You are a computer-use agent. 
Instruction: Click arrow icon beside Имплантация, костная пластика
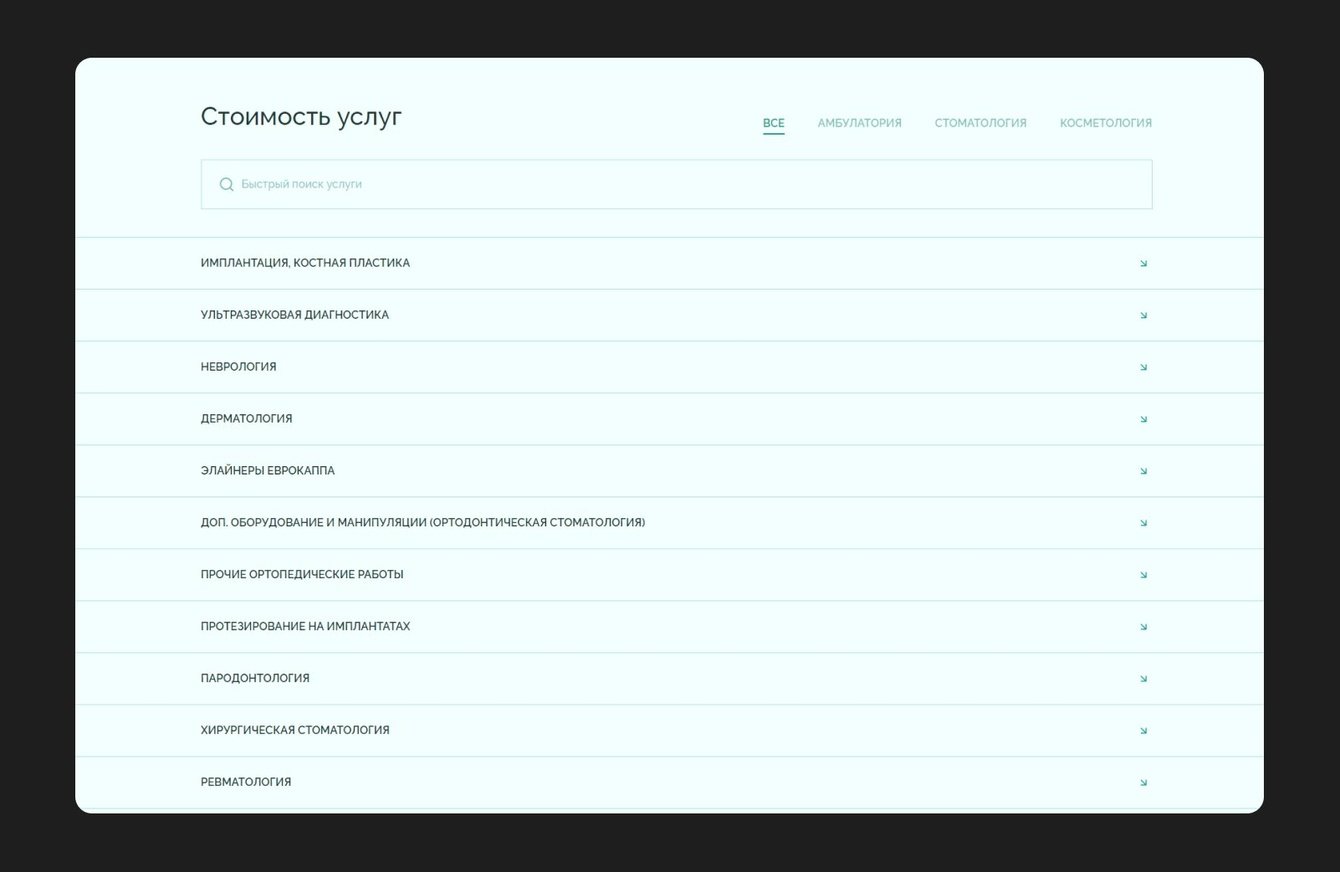click(x=1143, y=264)
